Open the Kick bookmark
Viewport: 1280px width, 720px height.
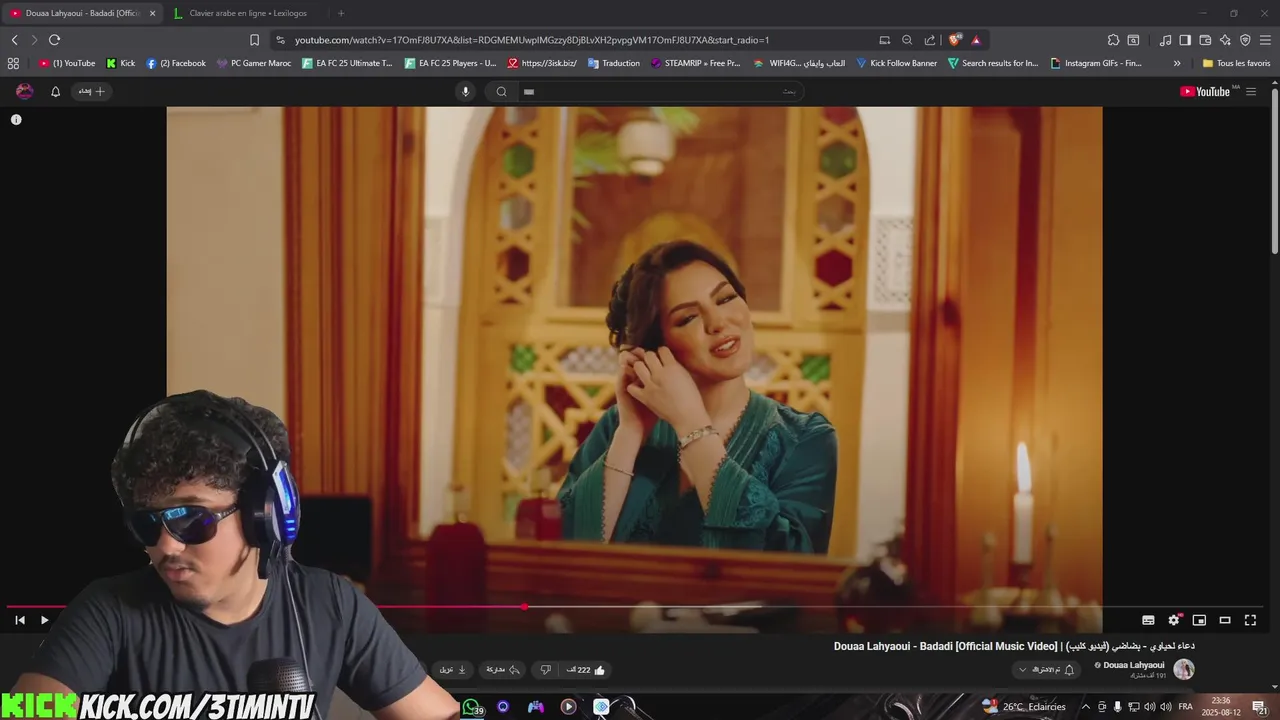[121, 63]
